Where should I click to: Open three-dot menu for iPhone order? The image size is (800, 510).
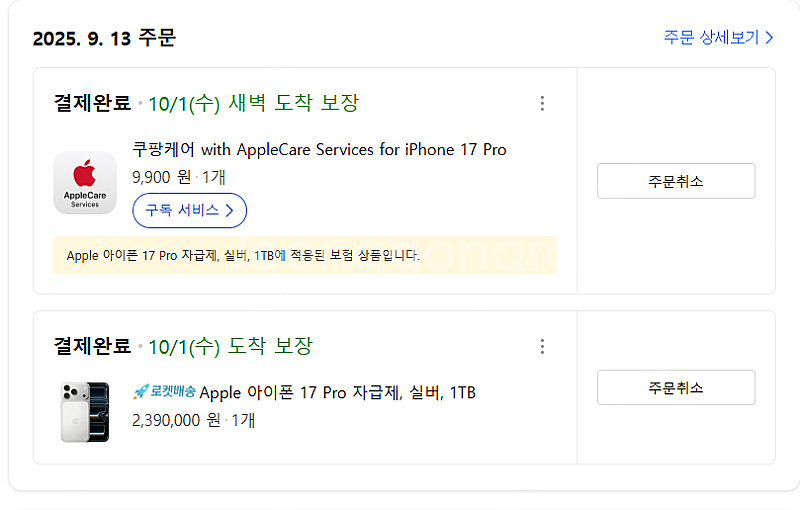tap(542, 346)
